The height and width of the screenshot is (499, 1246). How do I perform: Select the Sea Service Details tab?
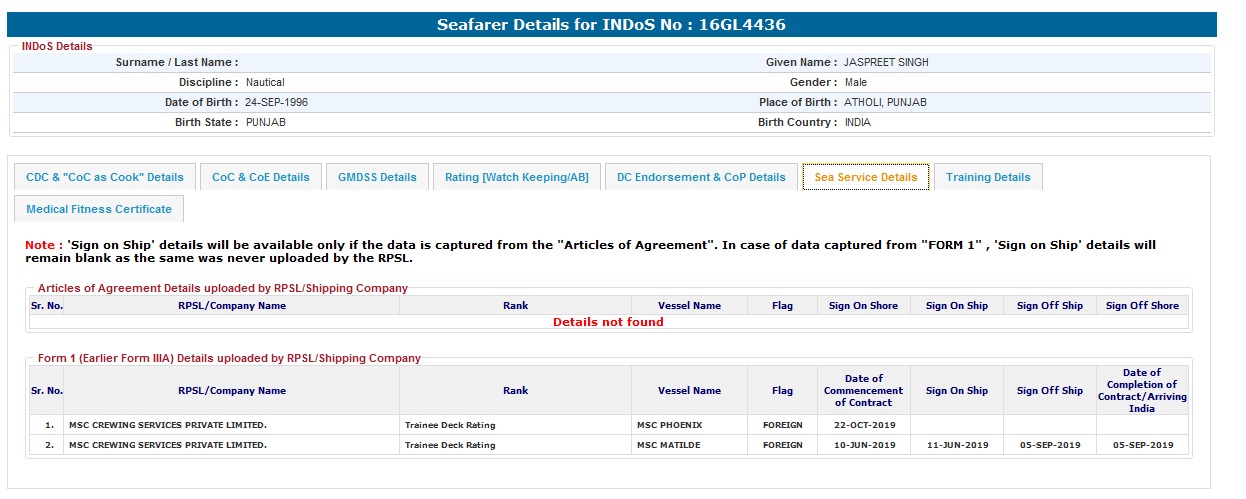[866, 177]
